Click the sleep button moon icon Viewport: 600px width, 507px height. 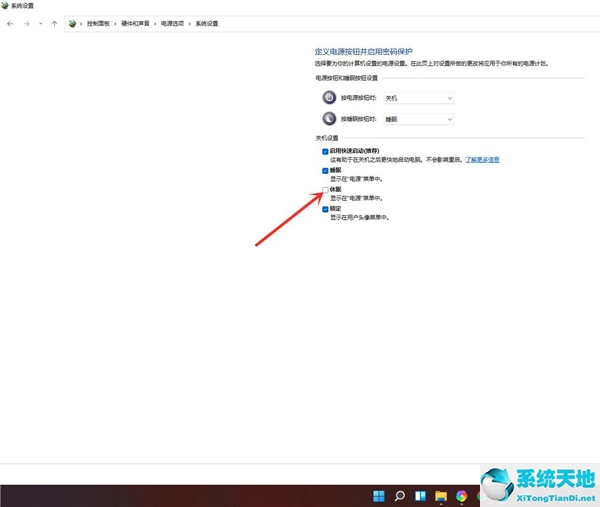[x=329, y=119]
